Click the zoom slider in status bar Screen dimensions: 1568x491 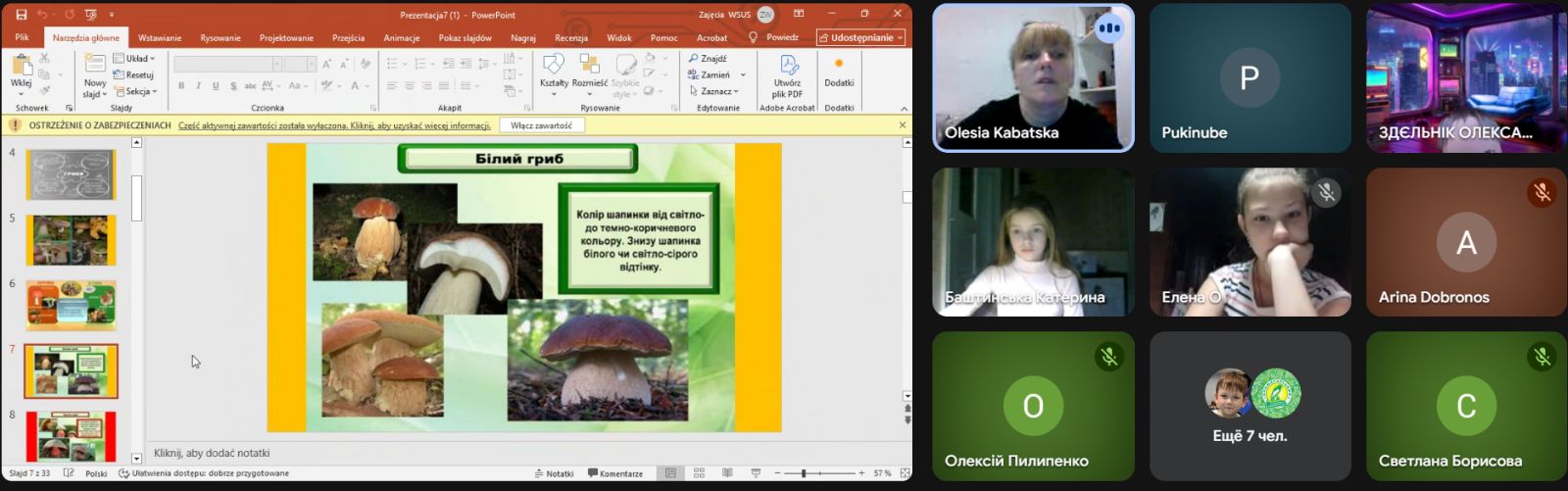click(x=804, y=473)
